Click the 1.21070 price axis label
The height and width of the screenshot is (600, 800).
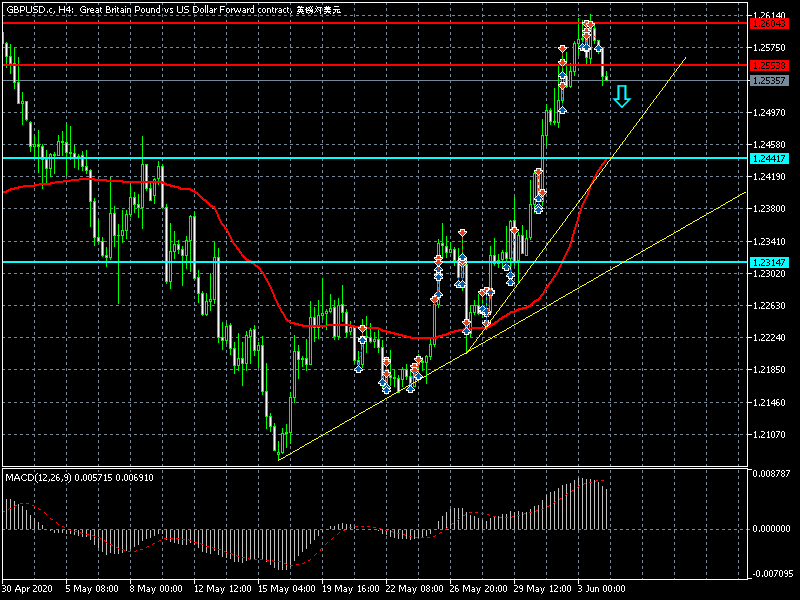click(769, 435)
